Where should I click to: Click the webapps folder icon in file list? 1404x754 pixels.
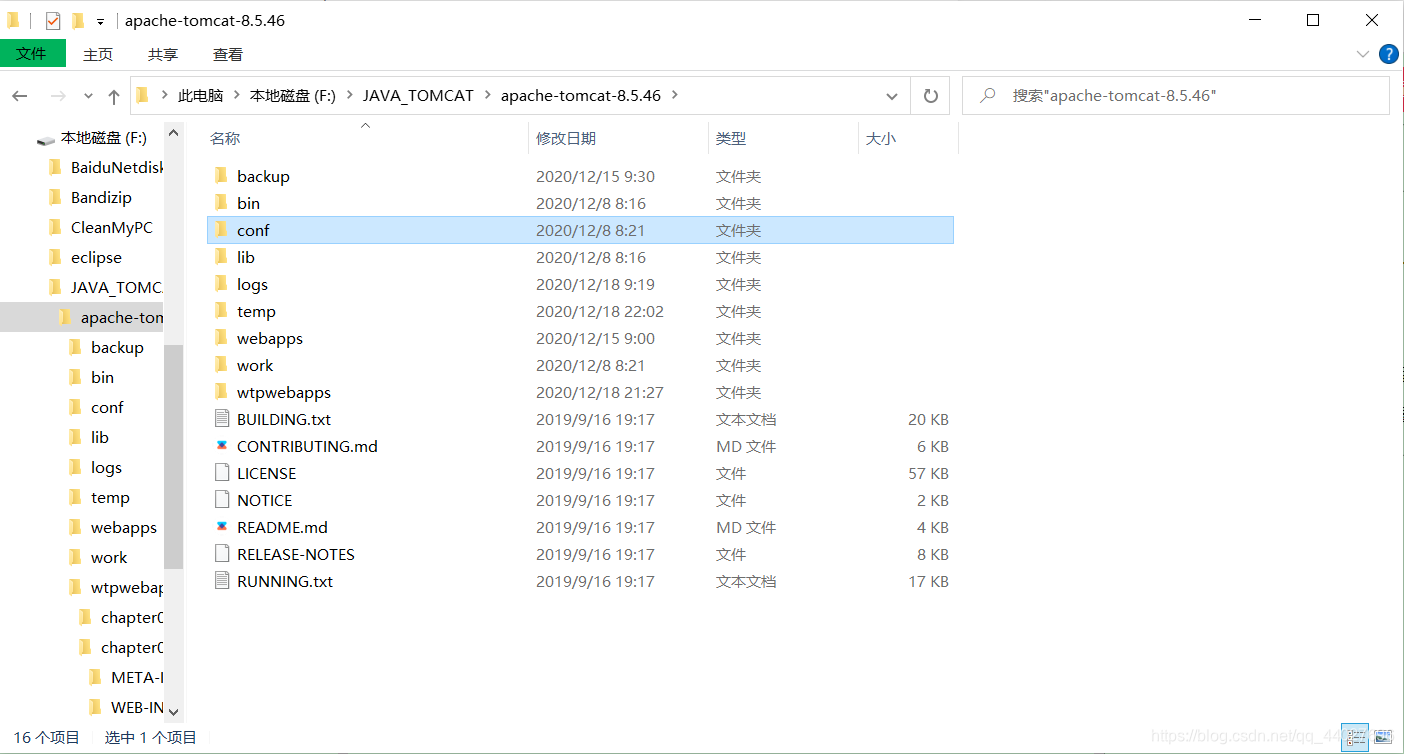pos(222,338)
